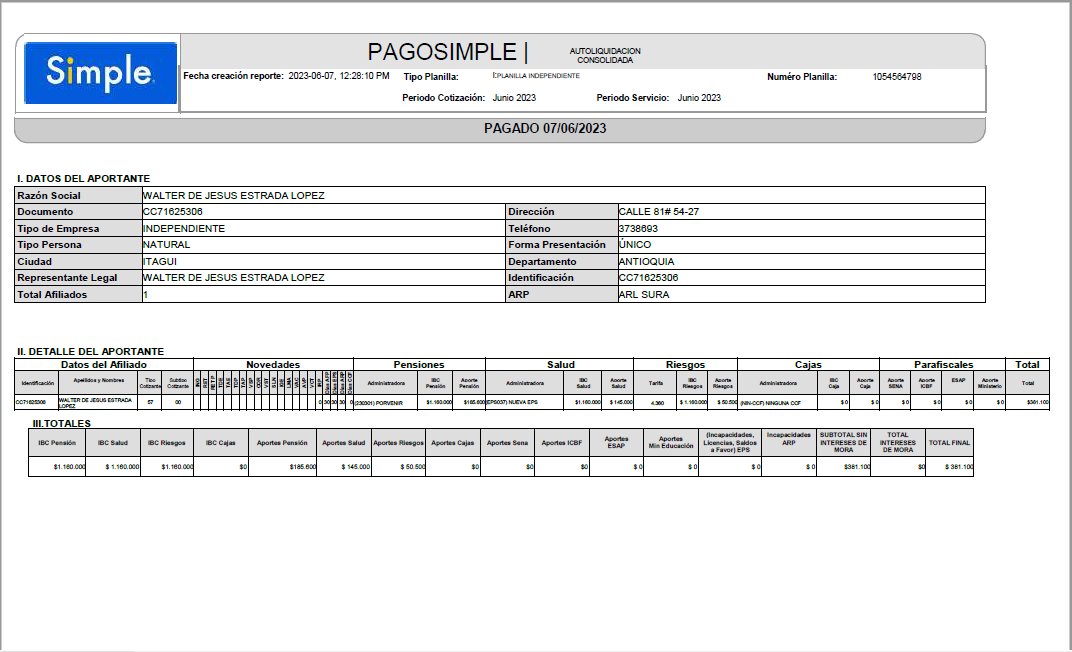This screenshot has height=652, width=1072.
Task: Click the Novedades column header
Action: (x=273, y=365)
